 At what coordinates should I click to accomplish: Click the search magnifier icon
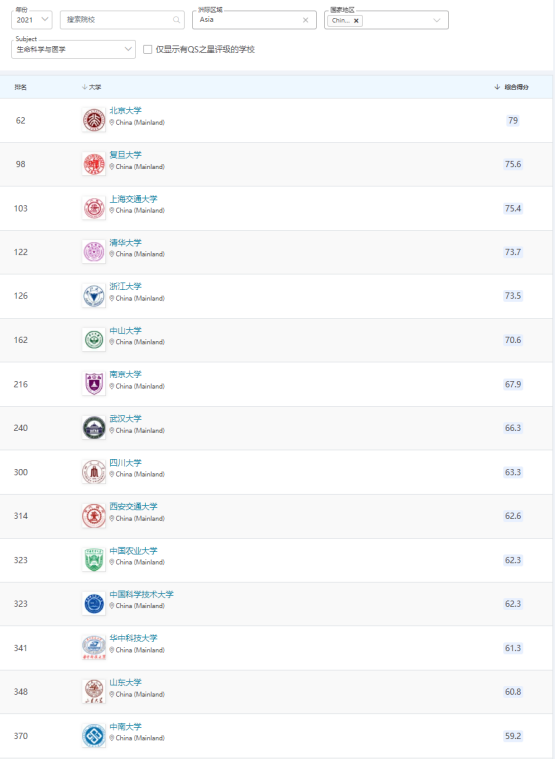point(177,20)
